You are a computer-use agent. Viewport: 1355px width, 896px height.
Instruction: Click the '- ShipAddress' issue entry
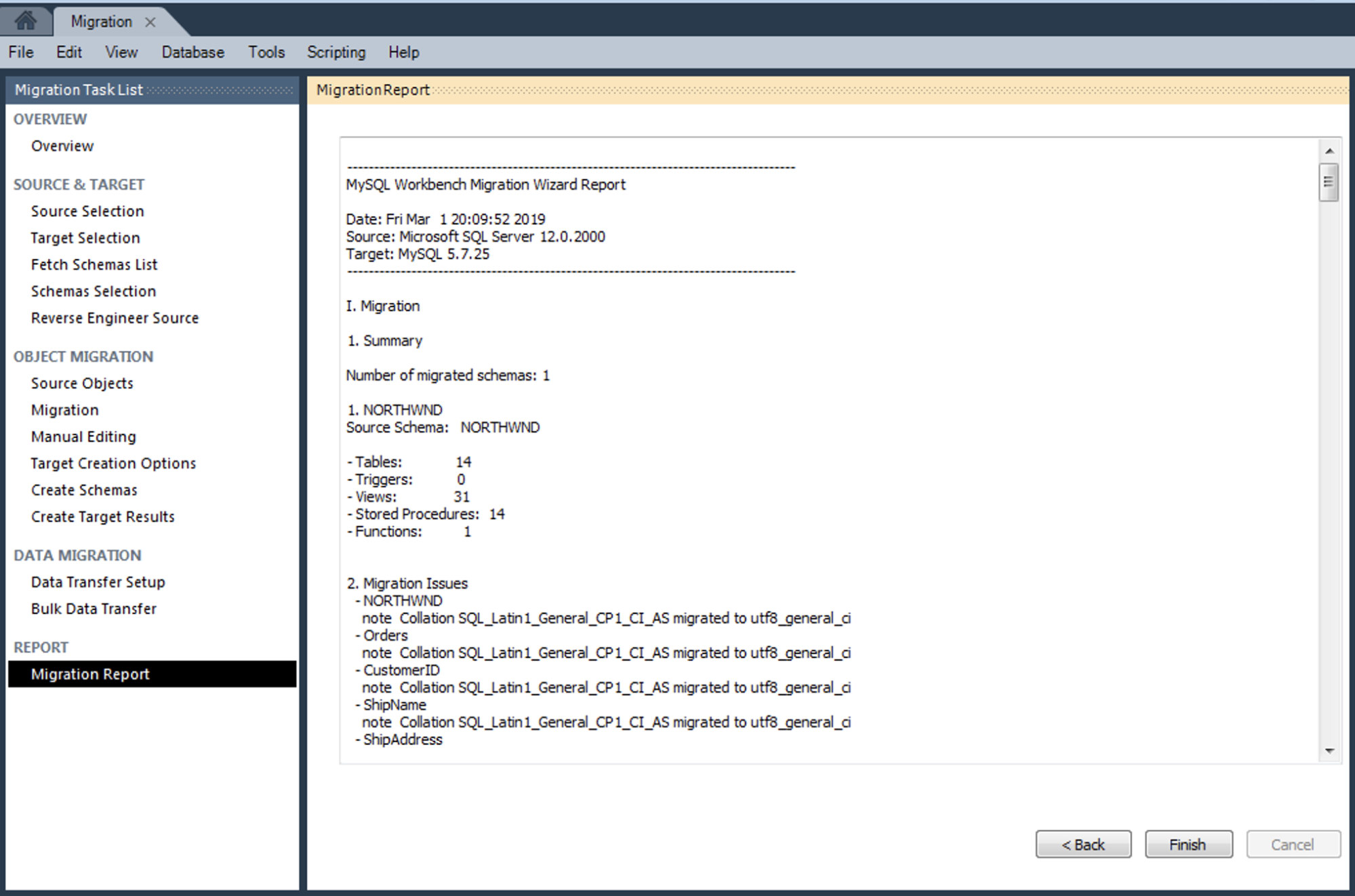(399, 739)
